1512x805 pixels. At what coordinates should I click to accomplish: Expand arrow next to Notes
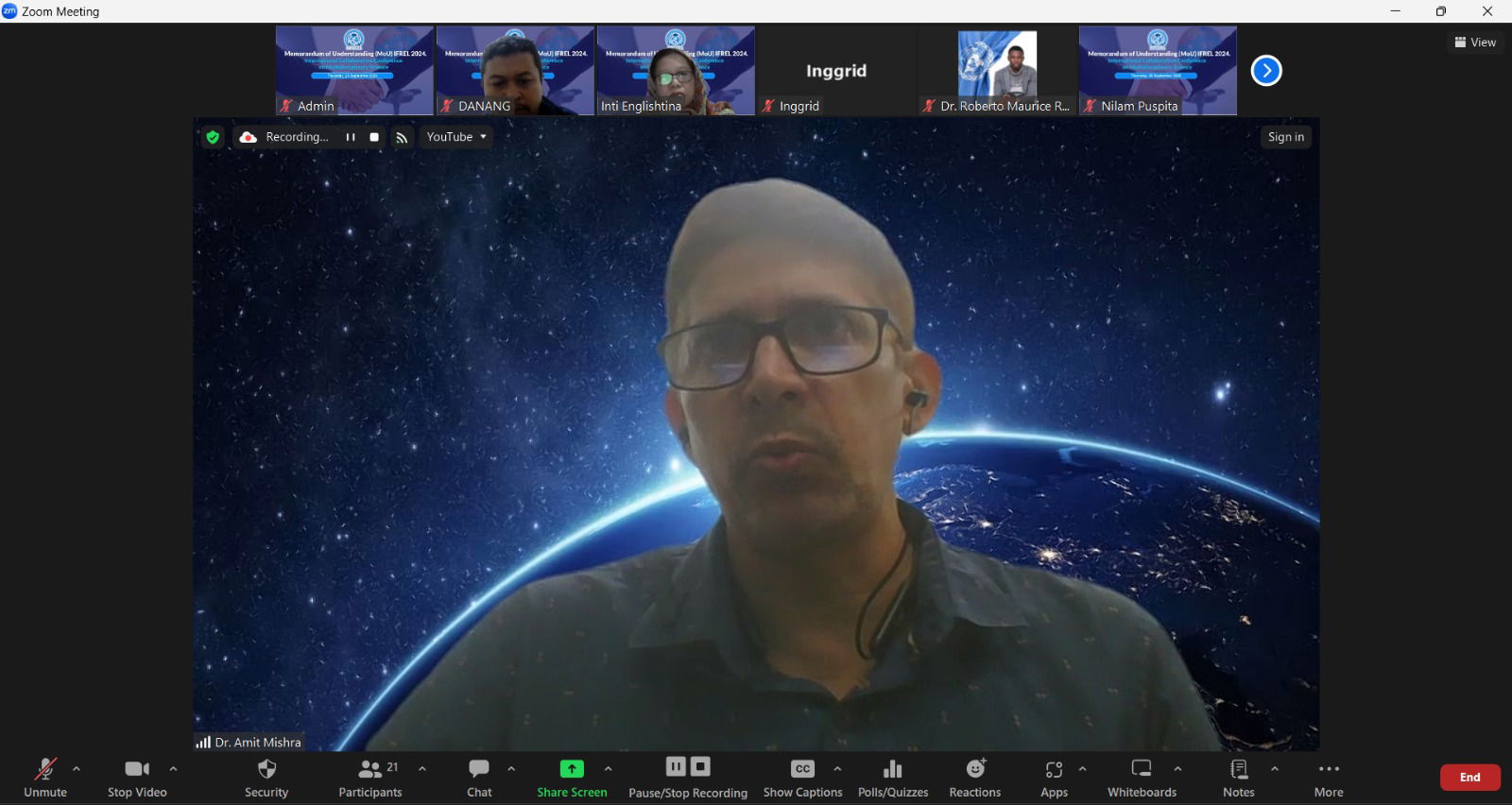coord(1275,769)
